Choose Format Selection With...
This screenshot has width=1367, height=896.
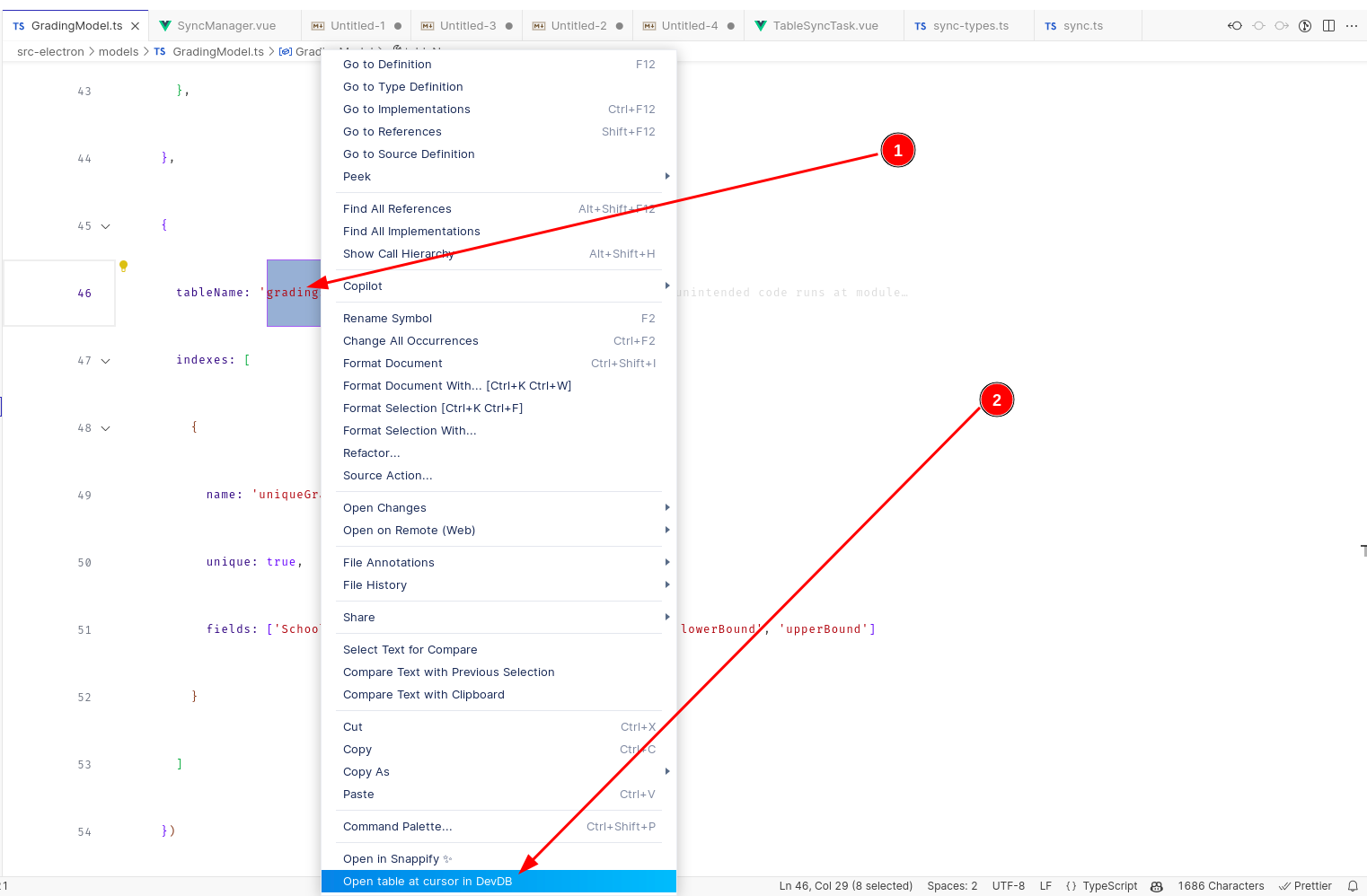[499, 431]
